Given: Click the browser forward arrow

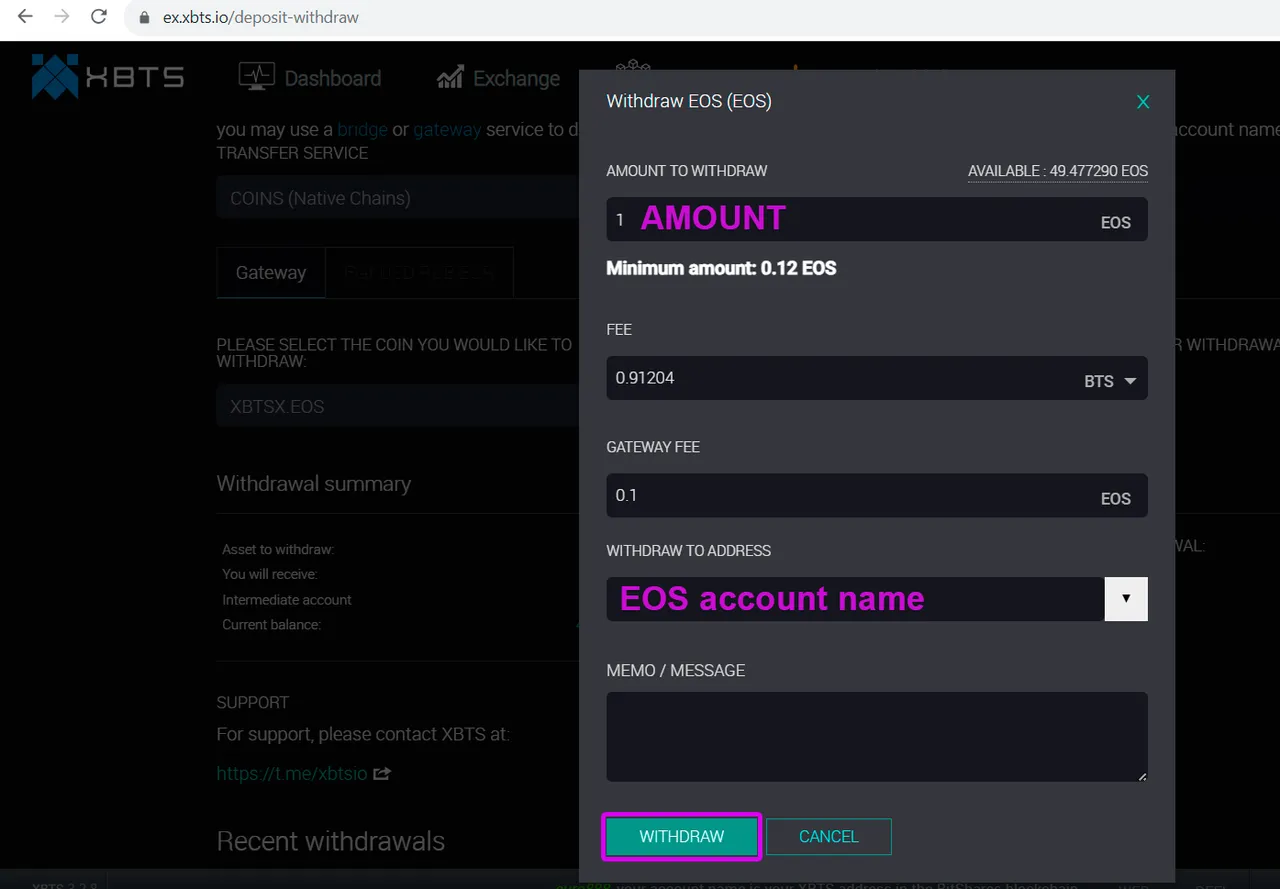Looking at the screenshot, I should click(62, 17).
